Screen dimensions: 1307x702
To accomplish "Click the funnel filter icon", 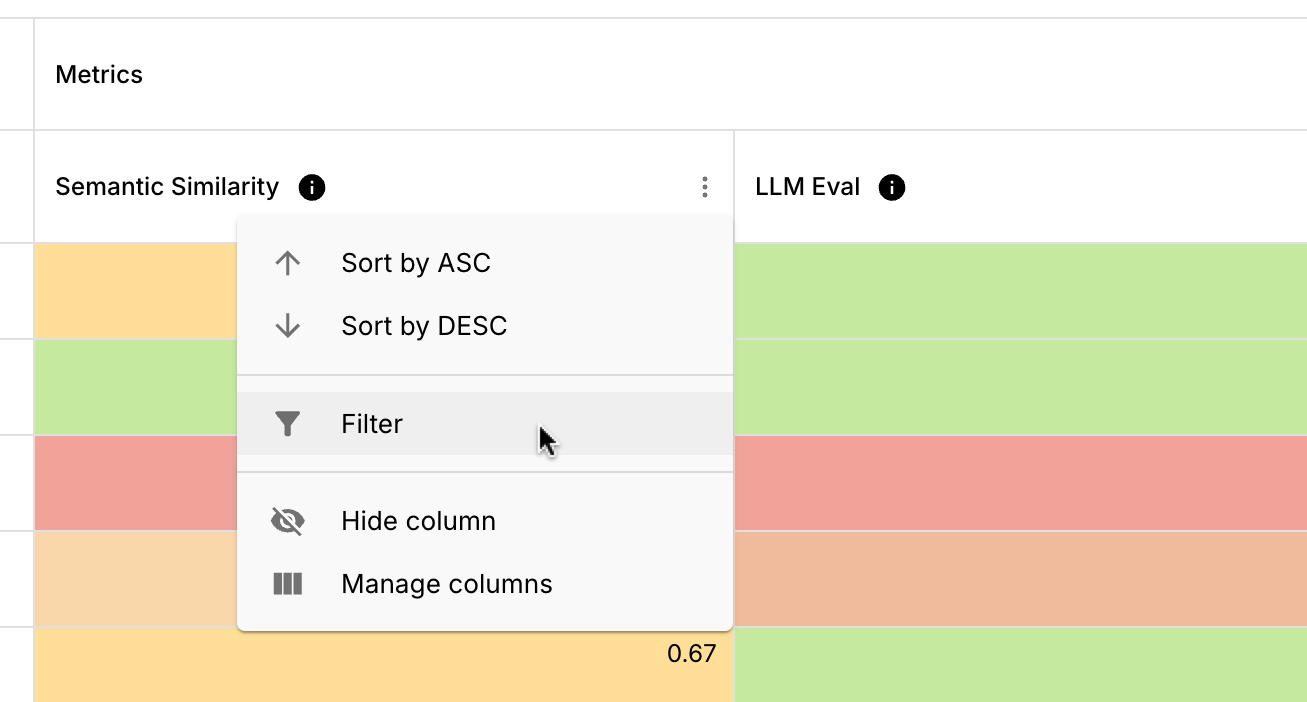I will point(288,424).
